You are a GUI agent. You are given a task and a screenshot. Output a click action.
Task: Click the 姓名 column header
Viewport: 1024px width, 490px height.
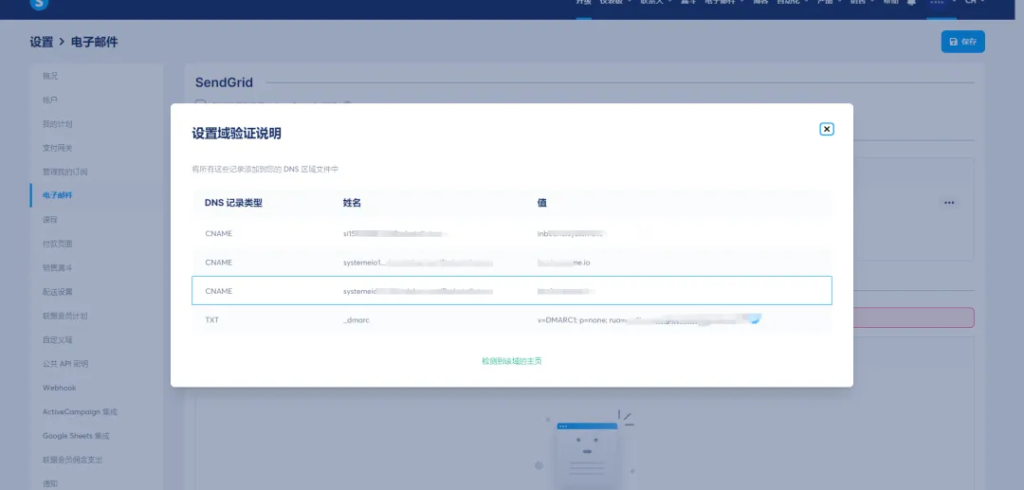(352, 203)
